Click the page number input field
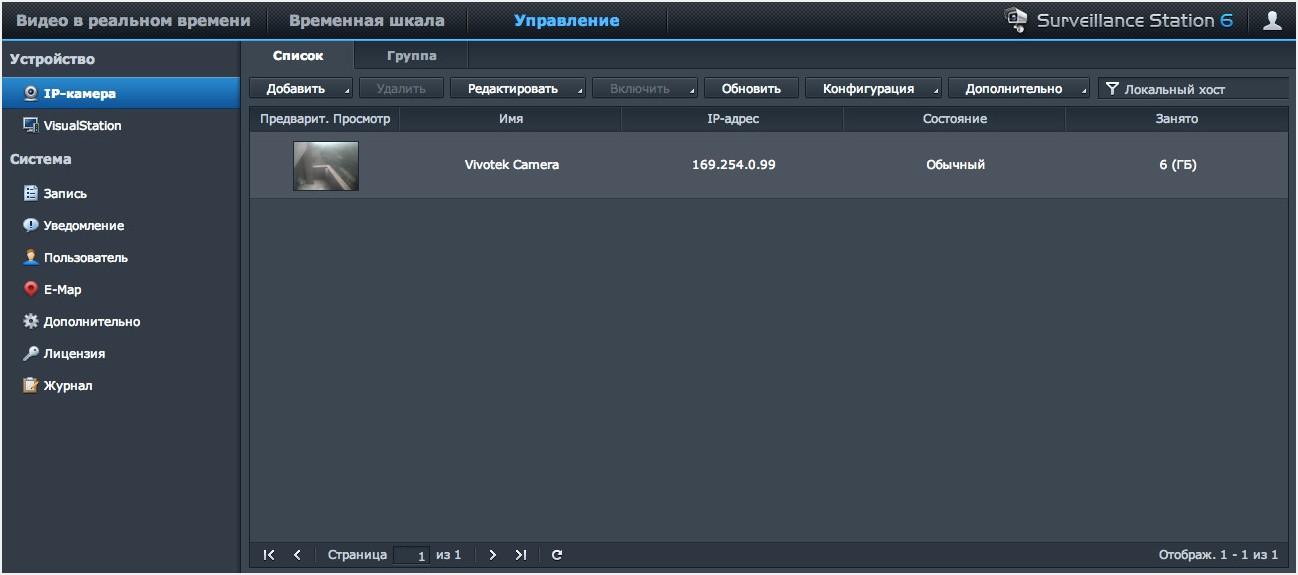The image size is (1298, 575). (x=411, y=555)
